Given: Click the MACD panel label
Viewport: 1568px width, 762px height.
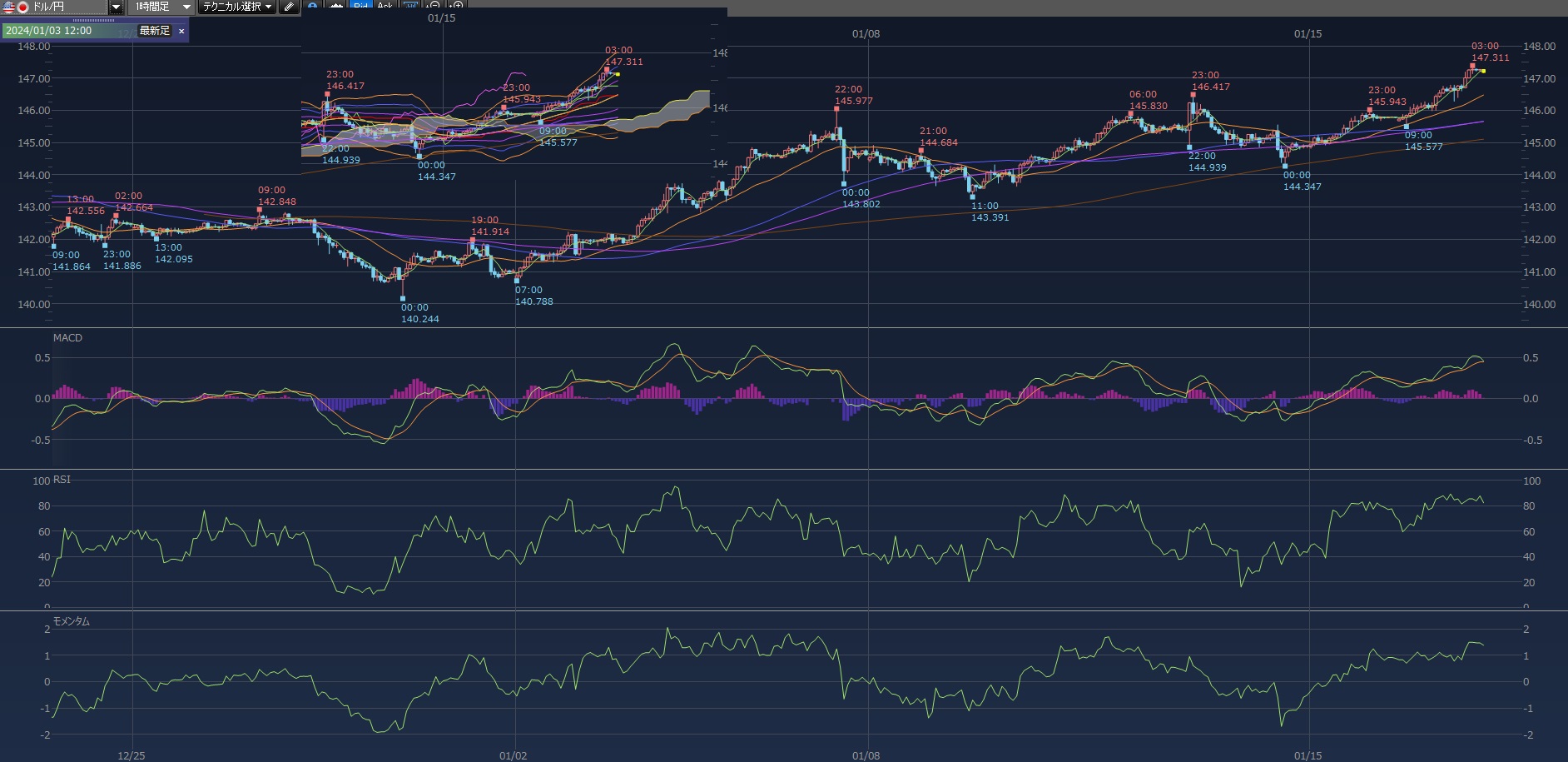Looking at the screenshot, I should click(67, 338).
